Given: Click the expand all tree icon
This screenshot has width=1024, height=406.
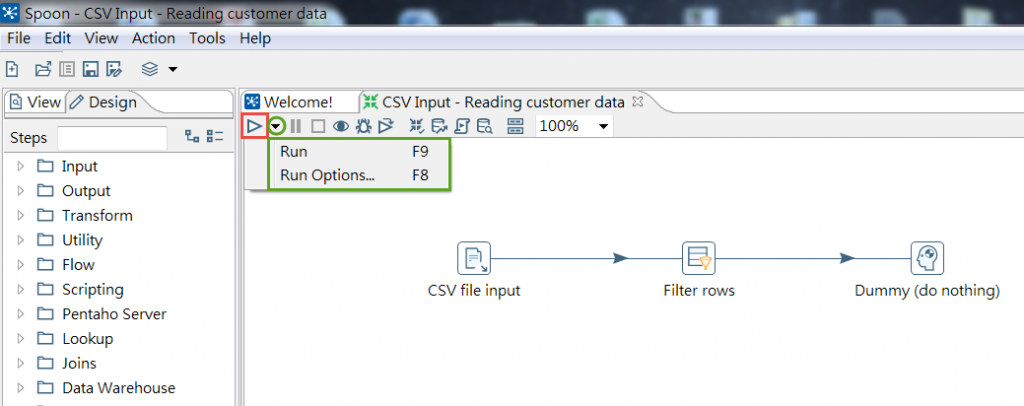Looking at the screenshot, I should [x=191, y=136].
